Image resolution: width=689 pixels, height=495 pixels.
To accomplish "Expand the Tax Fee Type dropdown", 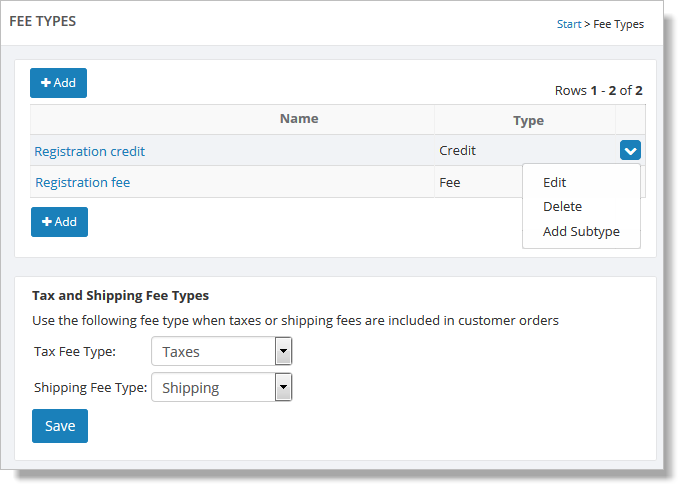I will coord(283,352).
